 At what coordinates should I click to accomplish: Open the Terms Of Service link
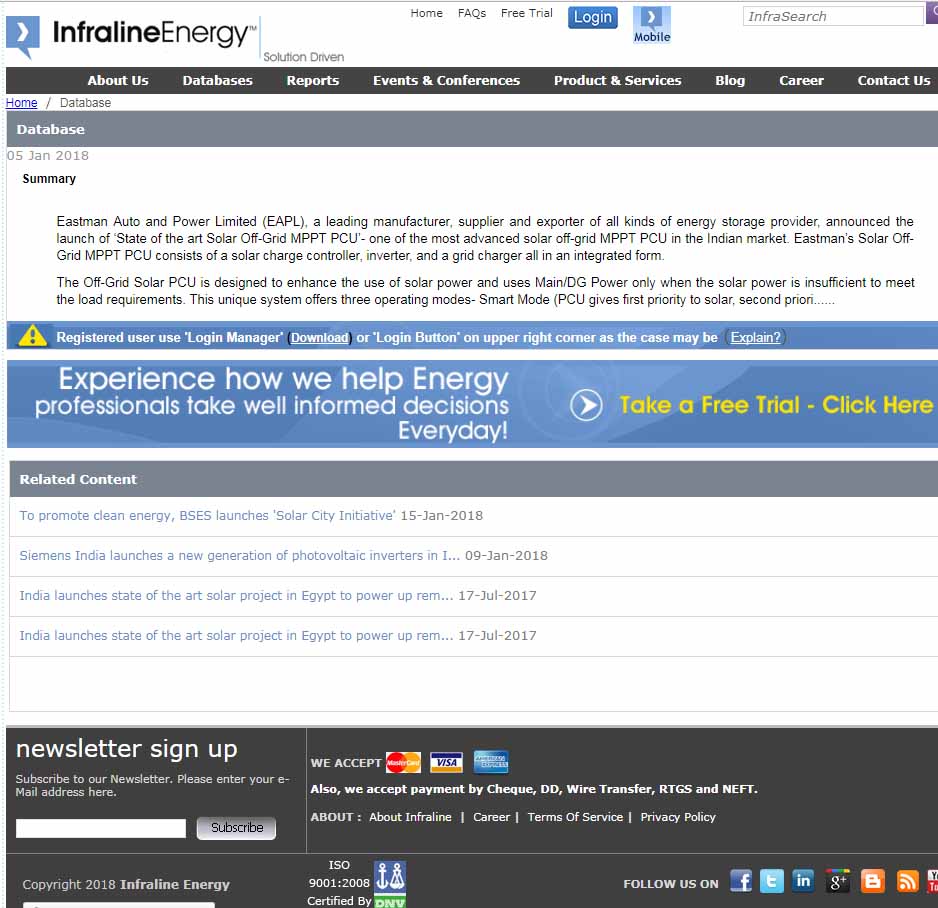(575, 817)
